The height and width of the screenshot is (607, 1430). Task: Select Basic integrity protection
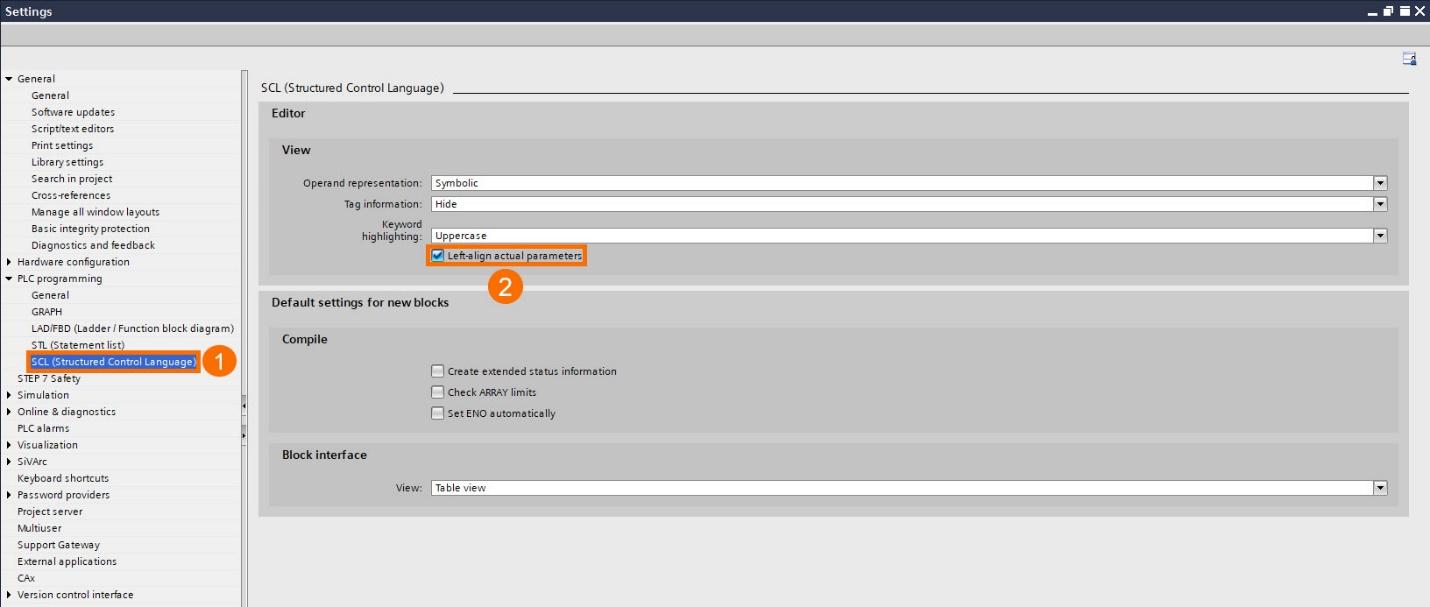(91, 229)
